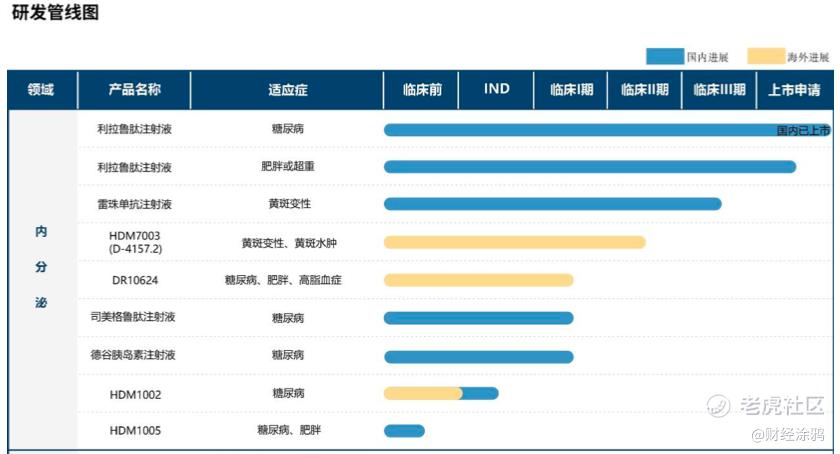Click the 国内已上市 label on first bar
Screen dimensions: 840x454
[x=803, y=130]
